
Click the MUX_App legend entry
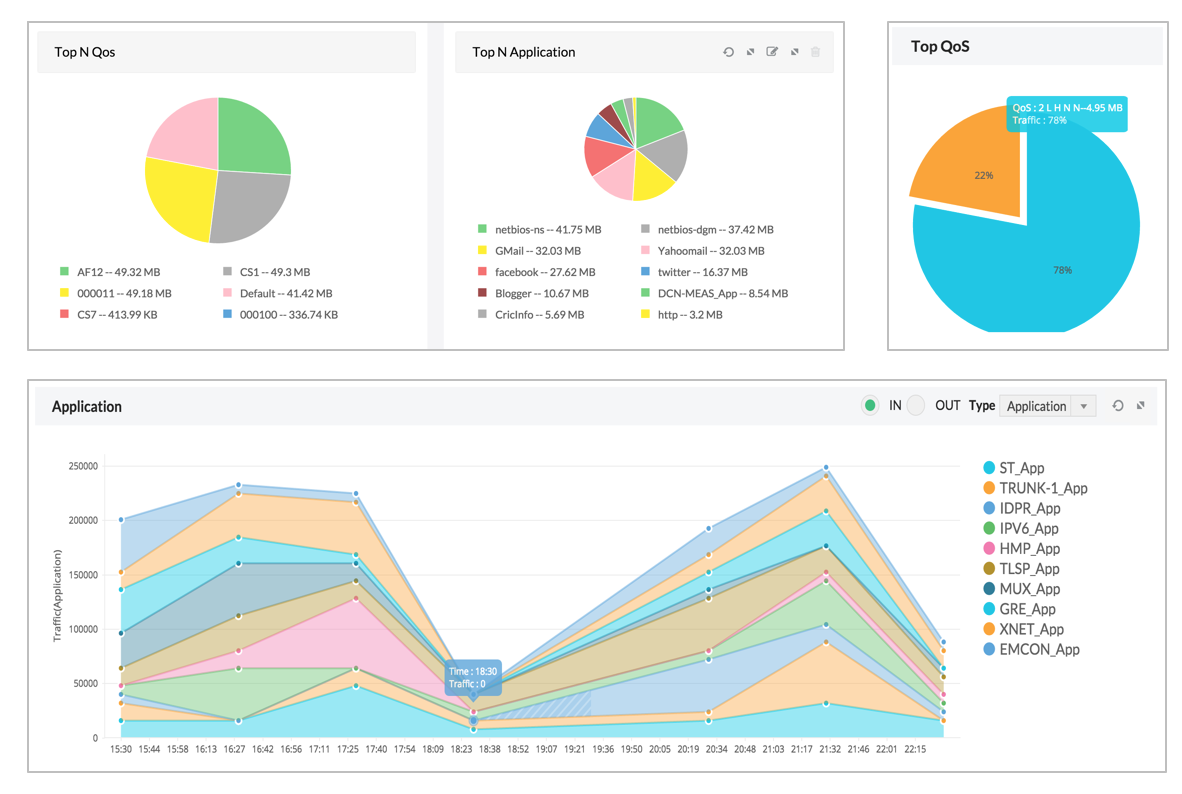(x=1022, y=590)
